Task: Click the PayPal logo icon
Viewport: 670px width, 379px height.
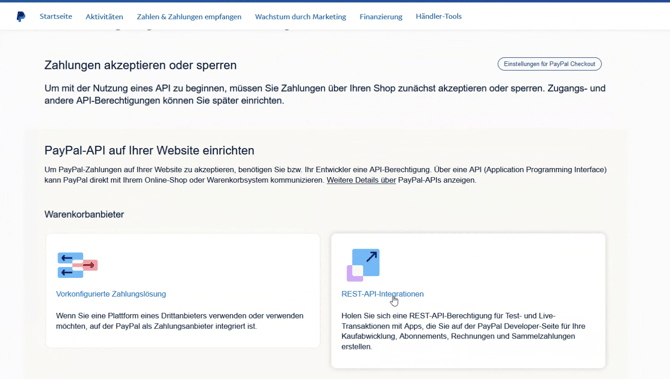Action: 21,17
